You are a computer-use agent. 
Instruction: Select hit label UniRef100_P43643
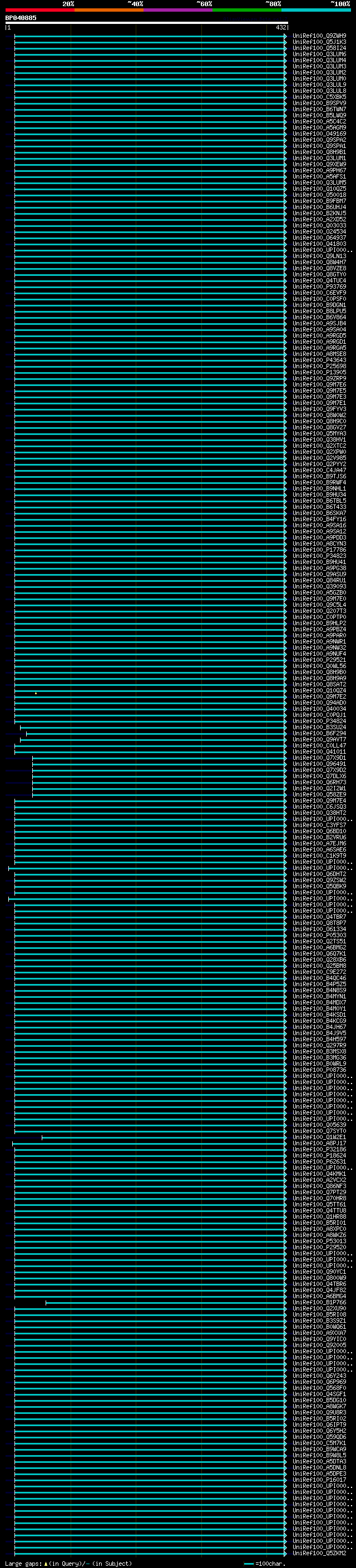[319, 360]
